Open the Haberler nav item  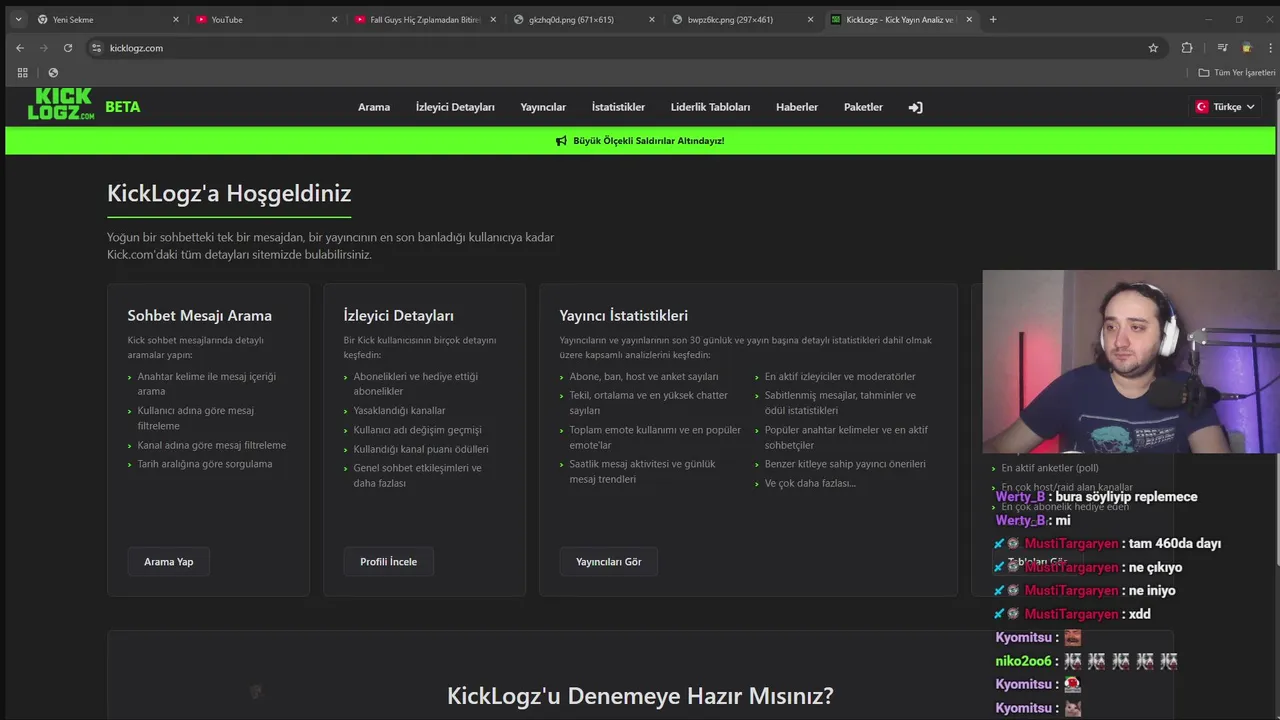click(797, 107)
